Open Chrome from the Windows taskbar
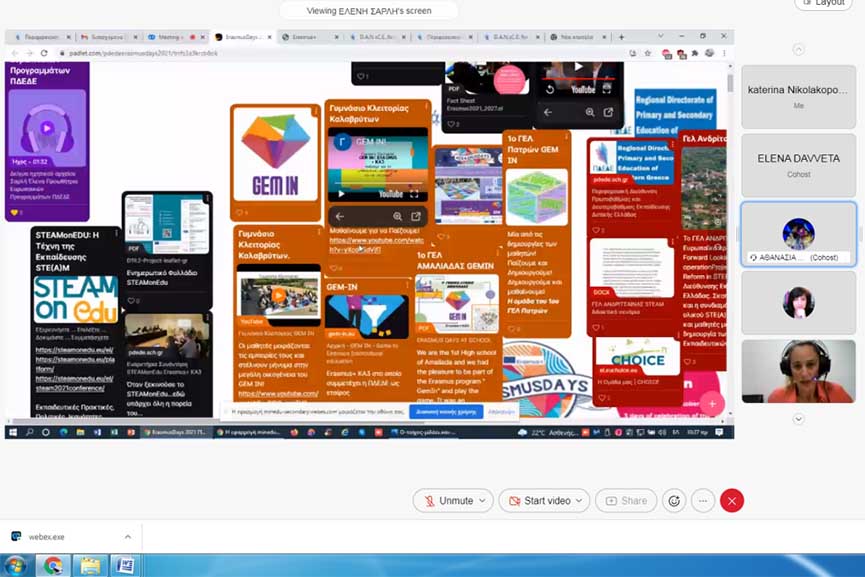Viewport: 865px width, 577px height. 53,566
